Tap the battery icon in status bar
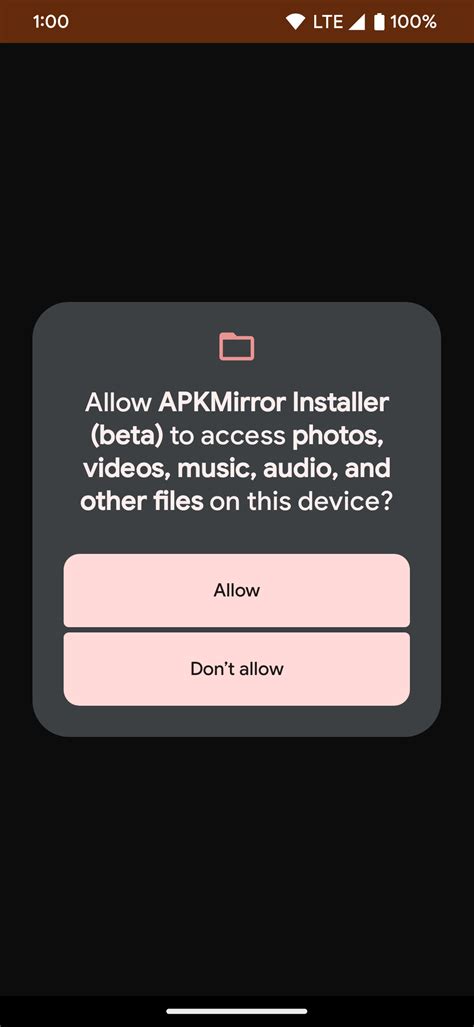Viewport: 474px width, 1027px height. [x=379, y=22]
